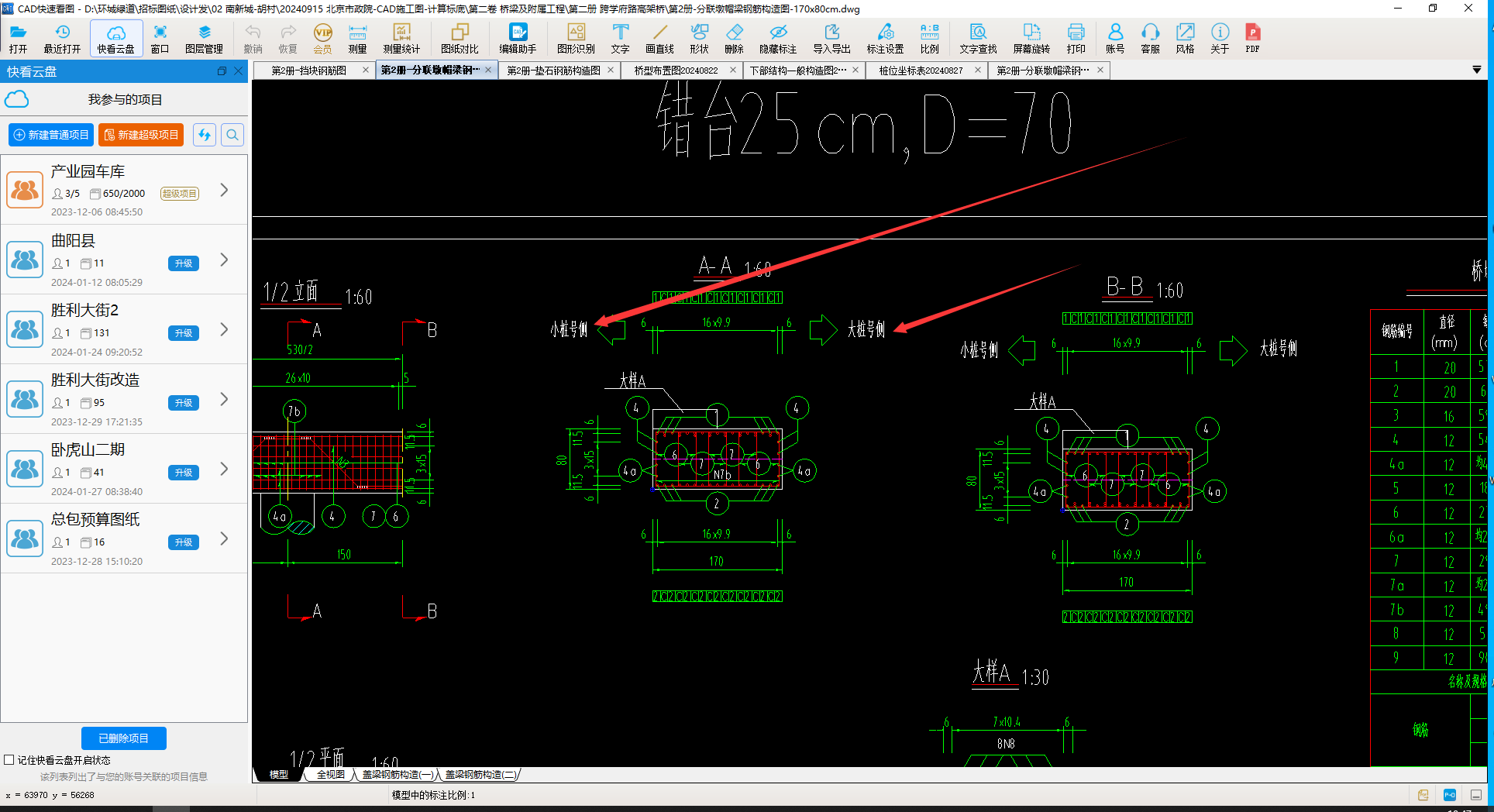The height and width of the screenshot is (812, 1494).
Task: Click 升级 button for 曲阳县
Action: click(184, 263)
